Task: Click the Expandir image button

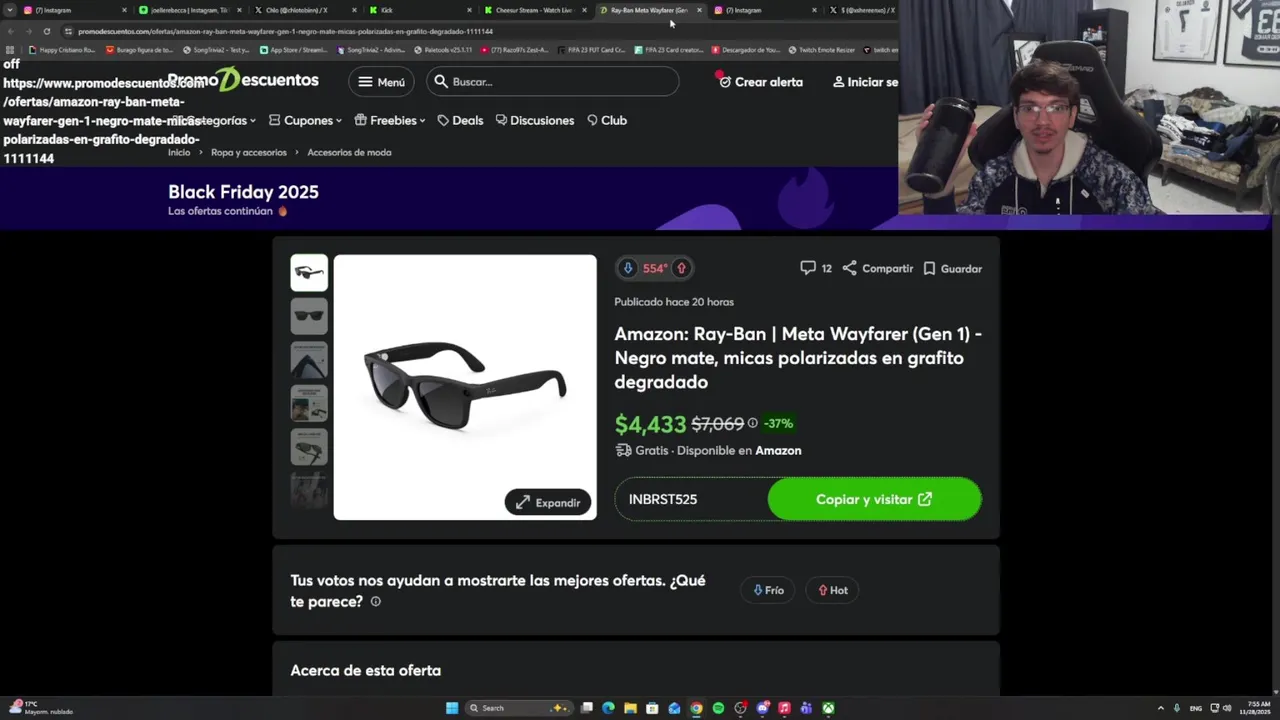Action: [548, 502]
